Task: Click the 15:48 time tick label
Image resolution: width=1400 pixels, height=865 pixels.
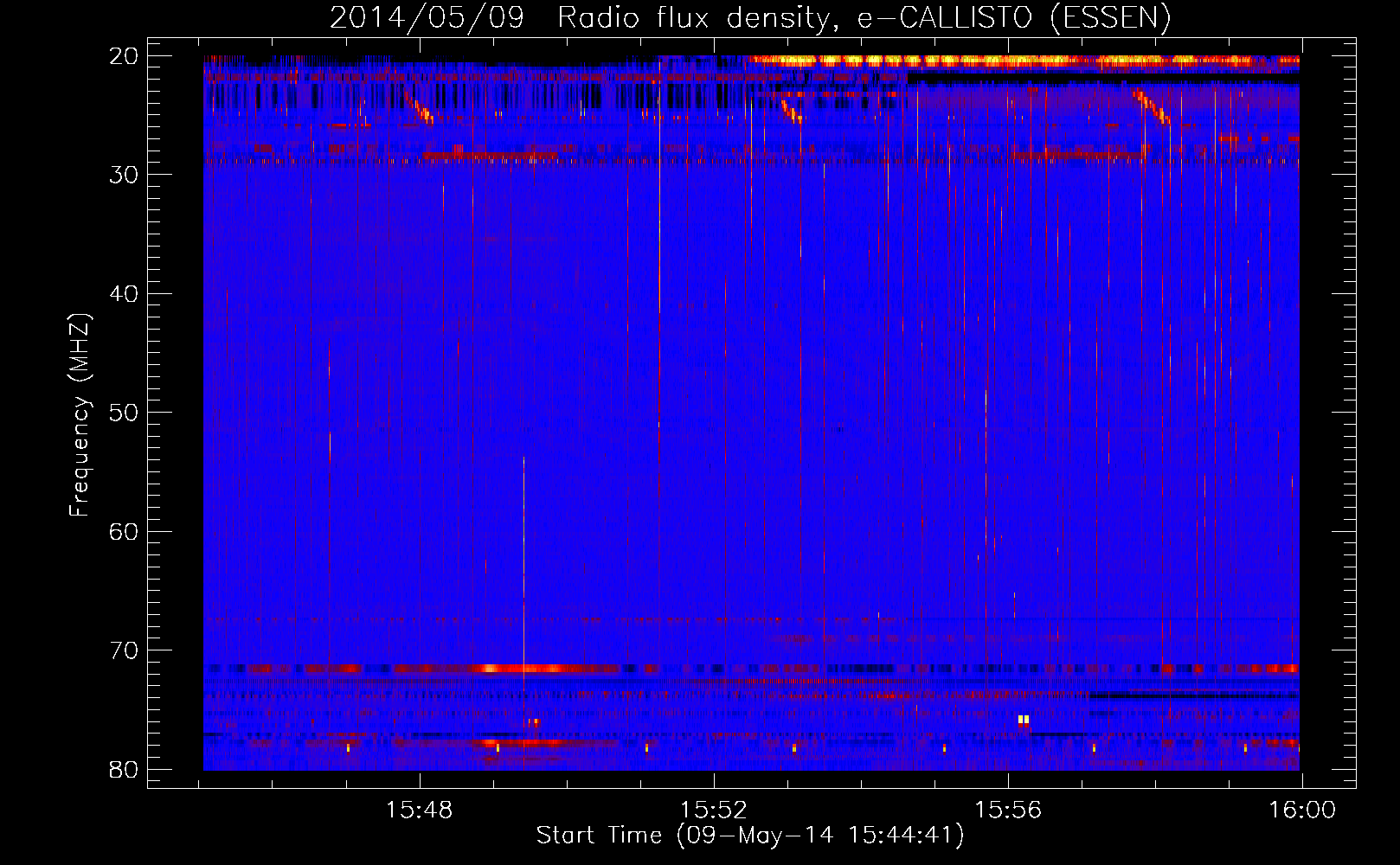Action: 420,811
